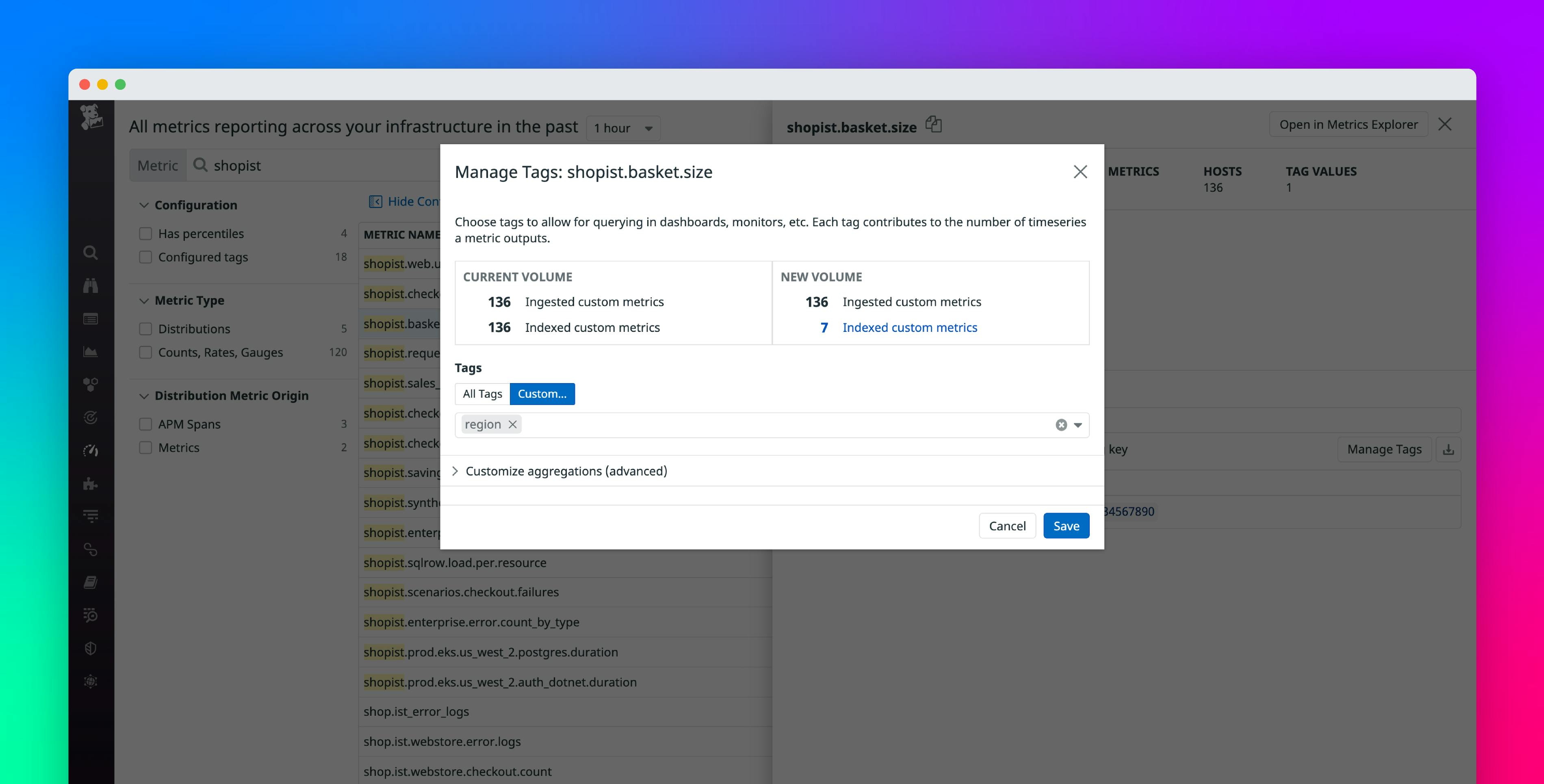Image resolution: width=1544 pixels, height=784 pixels.
Task: Open the Integrations puzzle-piece icon
Action: click(x=91, y=484)
